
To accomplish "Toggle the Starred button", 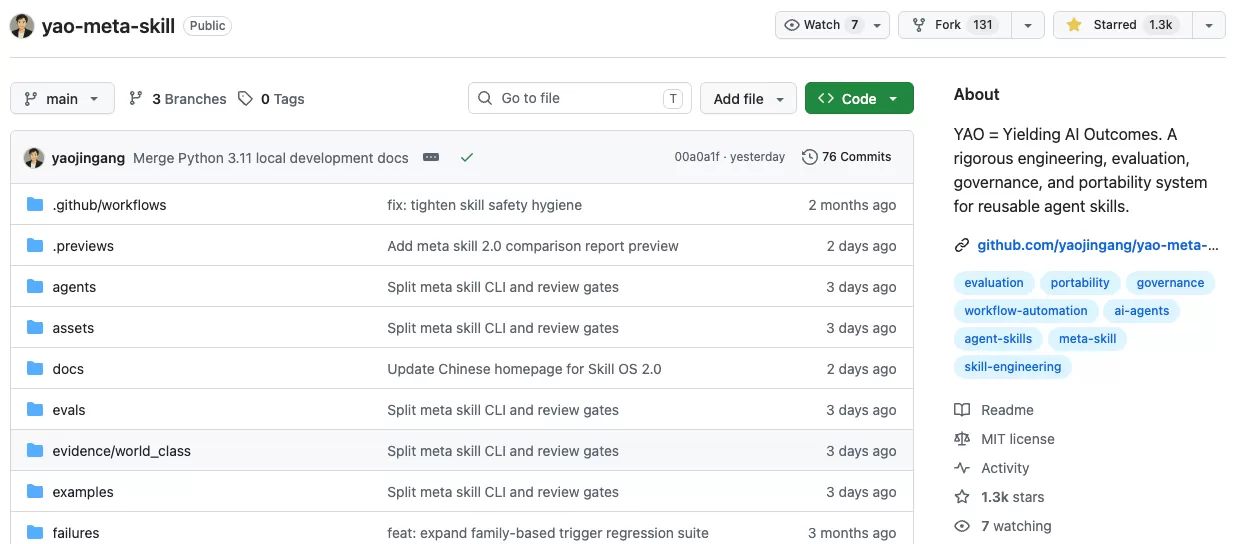I will click(x=1123, y=25).
